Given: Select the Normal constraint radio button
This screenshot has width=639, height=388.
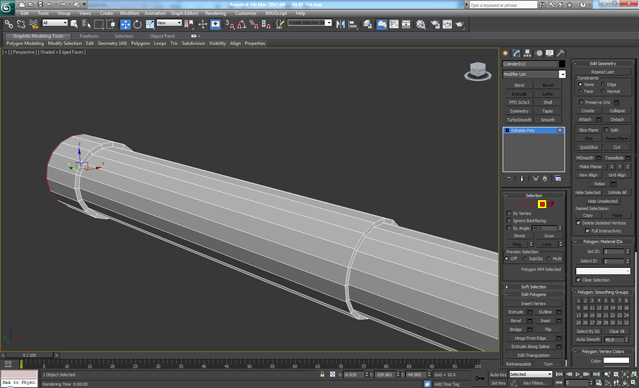Looking at the screenshot, I should (603, 91).
